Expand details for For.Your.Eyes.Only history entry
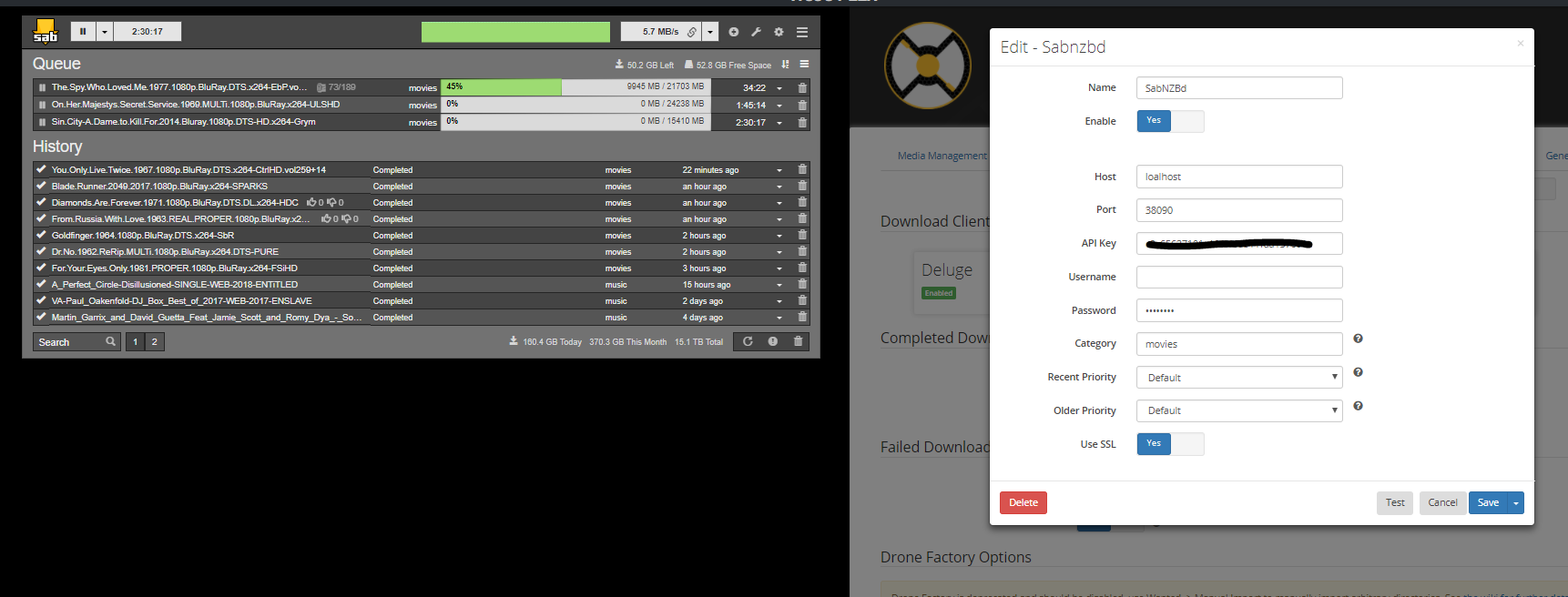This screenshot has height=597, width=1568. (779, 268)
